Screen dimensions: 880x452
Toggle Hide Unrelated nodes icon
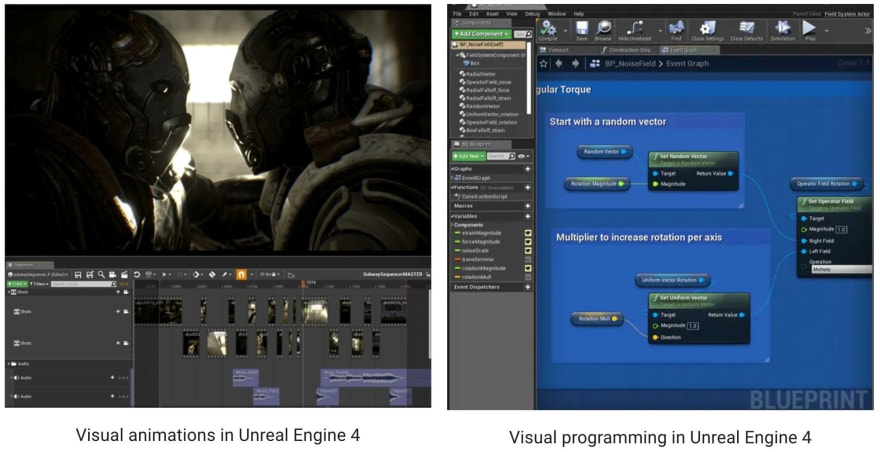tap(635, 30)
